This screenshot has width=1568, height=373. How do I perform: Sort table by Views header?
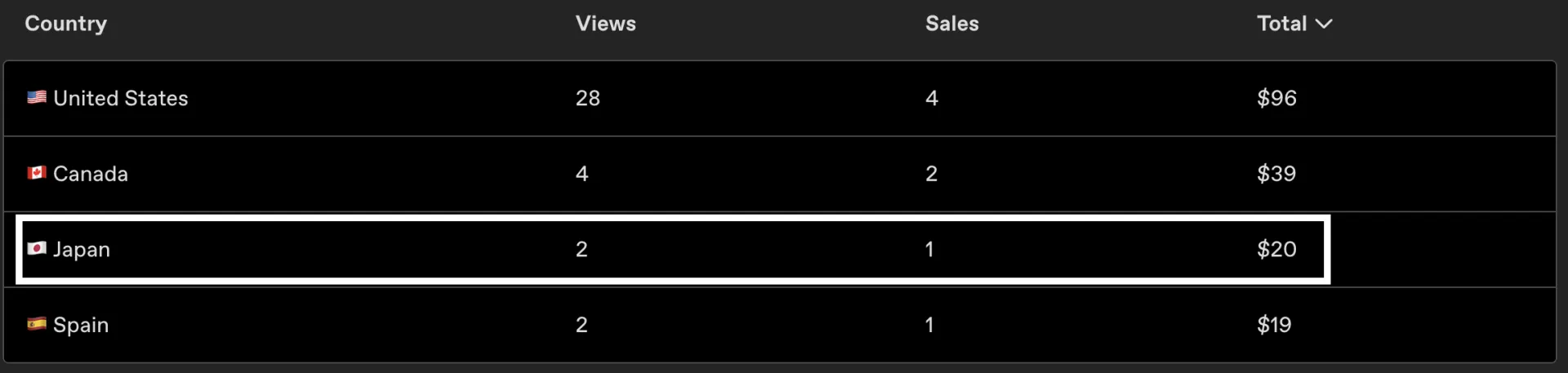[605, 24]
